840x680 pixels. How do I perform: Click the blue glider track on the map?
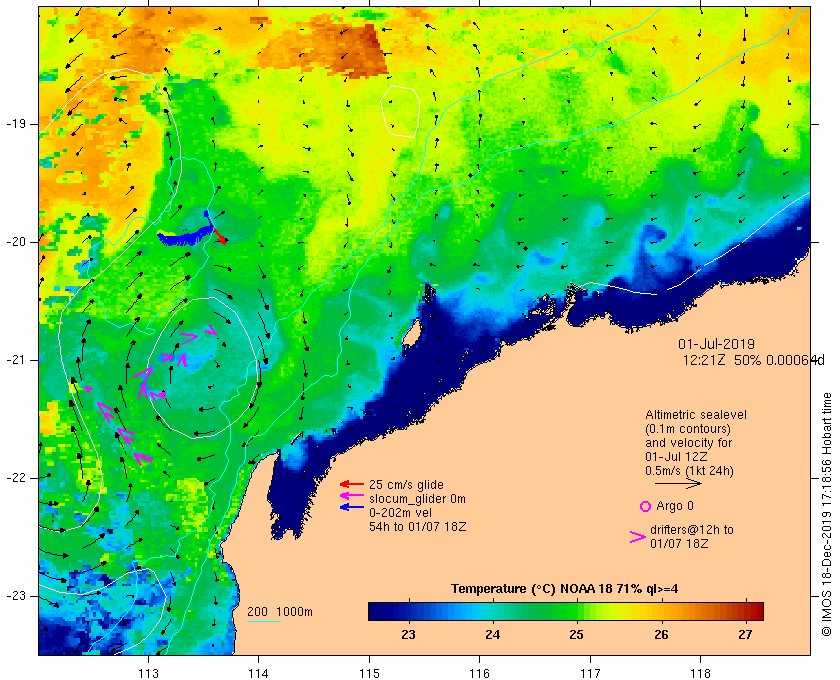[185, 236]
